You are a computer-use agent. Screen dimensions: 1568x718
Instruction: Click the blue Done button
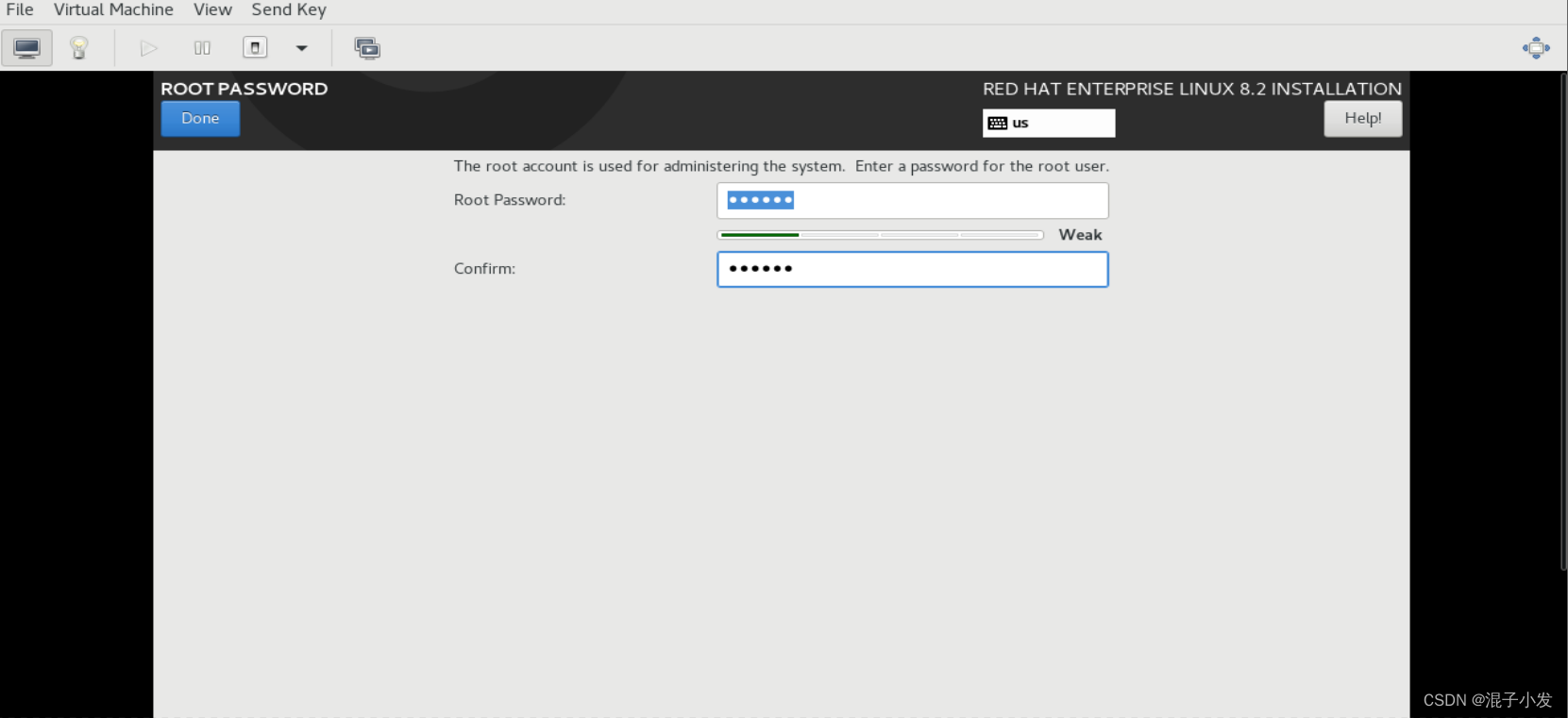[200, 119]
